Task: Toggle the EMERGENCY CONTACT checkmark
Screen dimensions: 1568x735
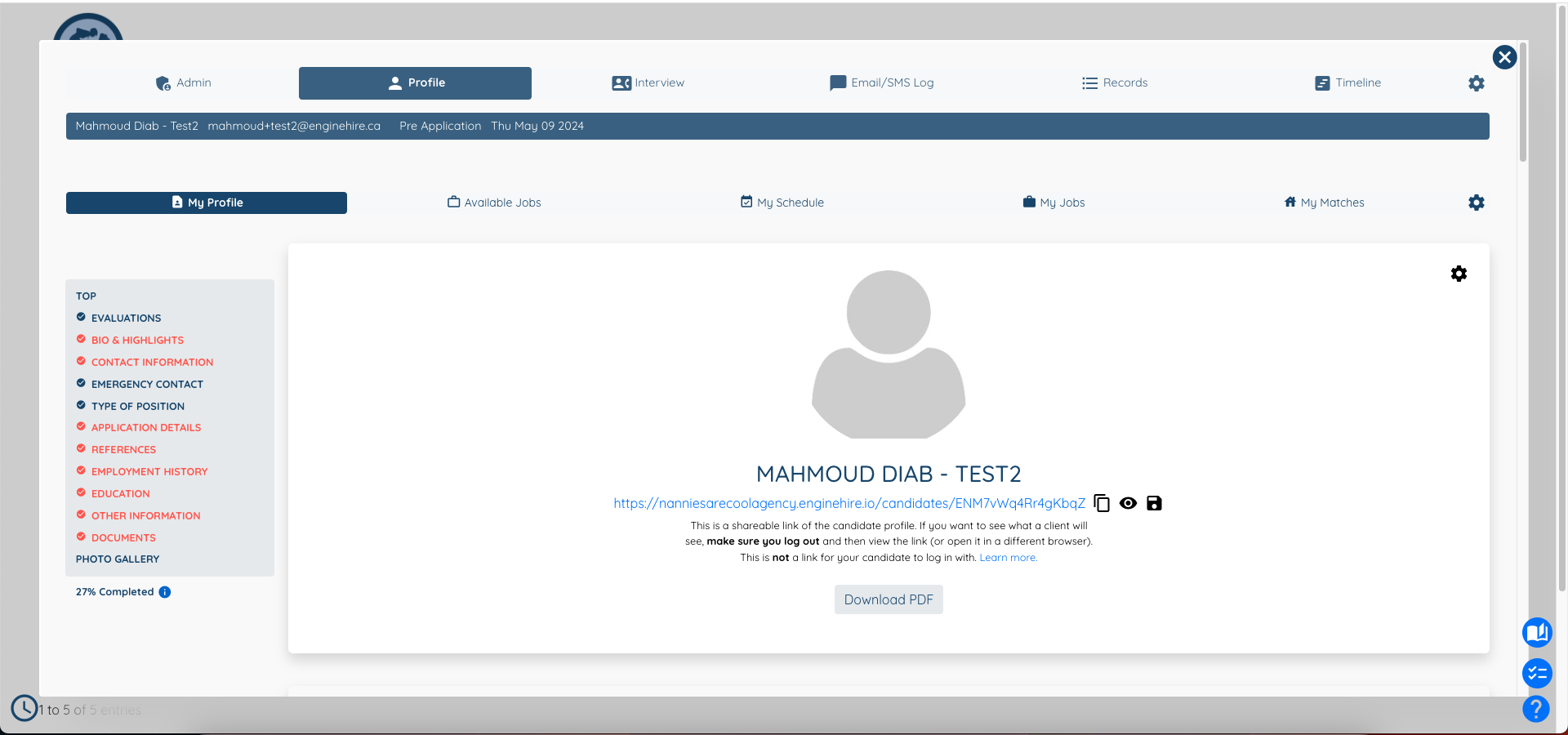Action: 81,383
